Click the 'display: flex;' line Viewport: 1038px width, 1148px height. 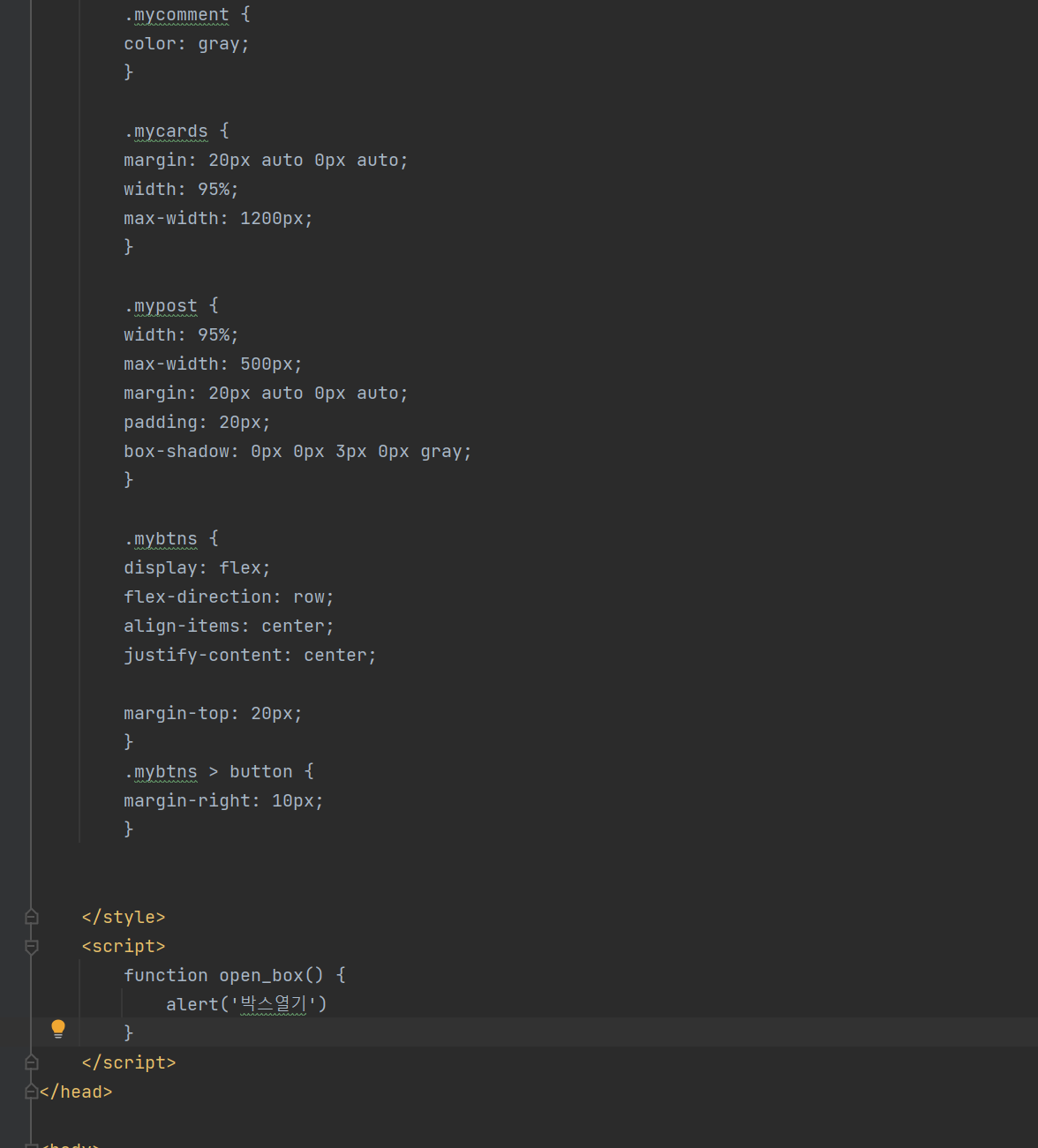coord(197,568)
